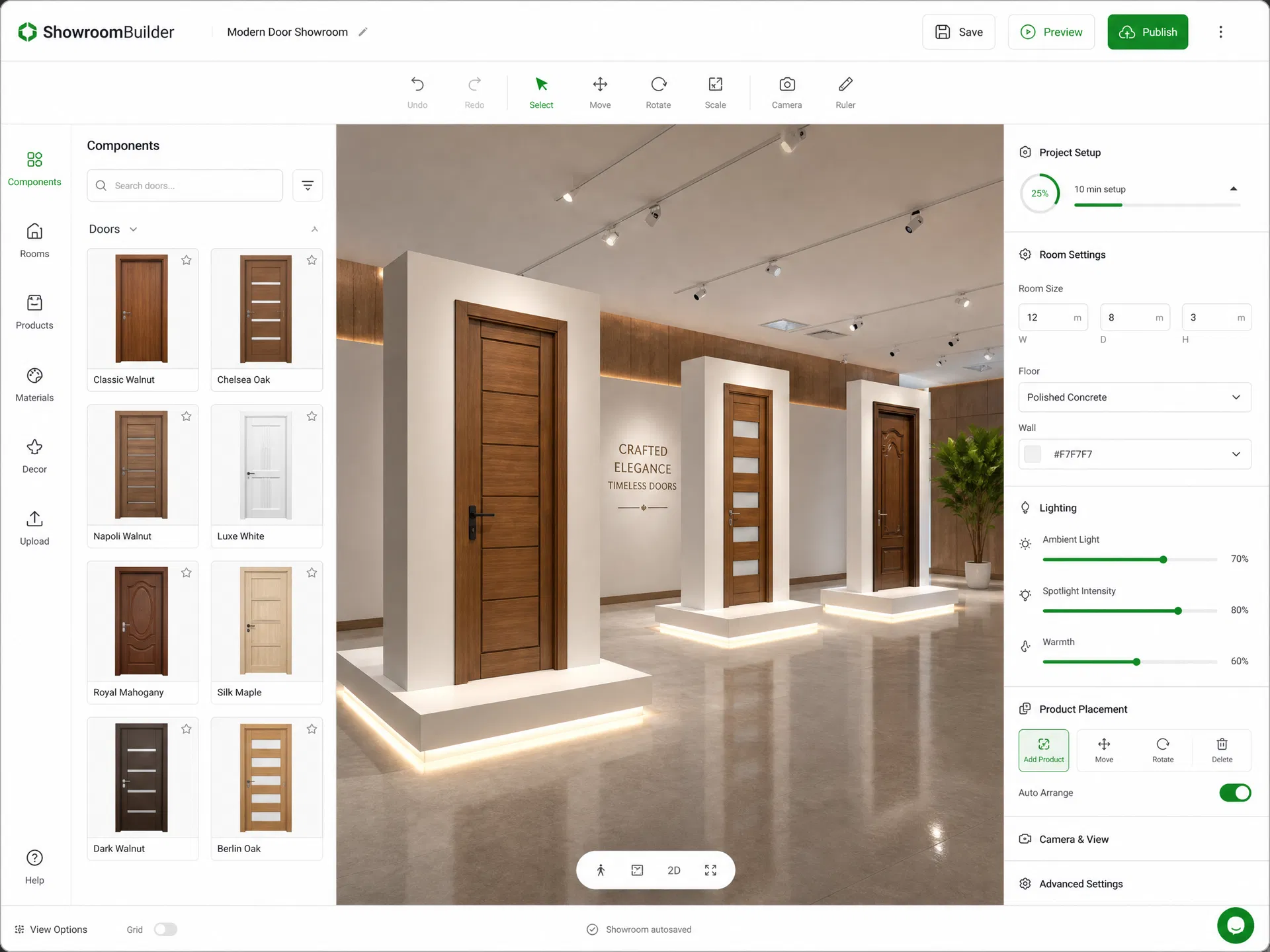
Task: Choose the Scale tool
Action: tap(715, 93)
